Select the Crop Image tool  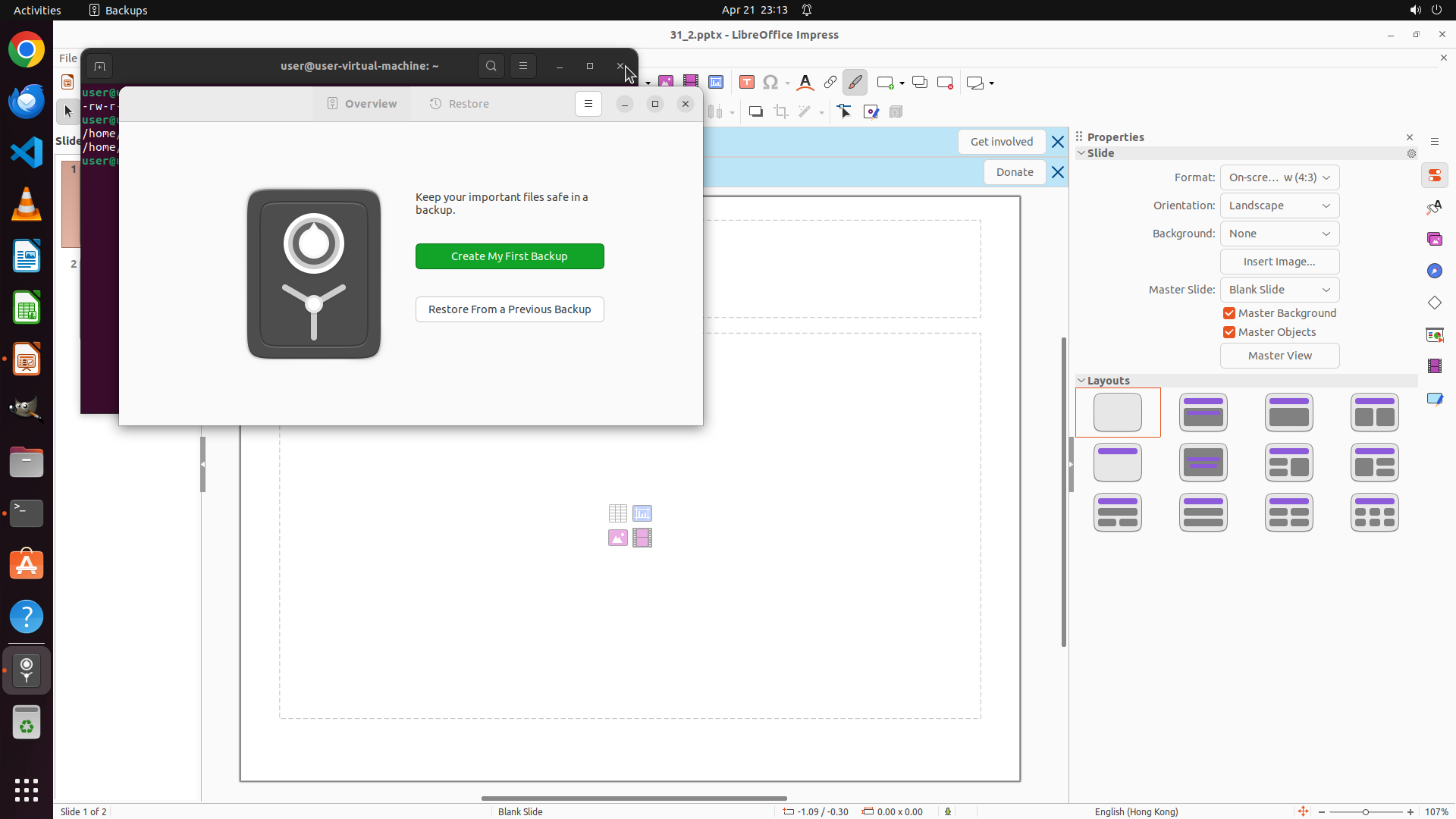[x=781, y=112]
